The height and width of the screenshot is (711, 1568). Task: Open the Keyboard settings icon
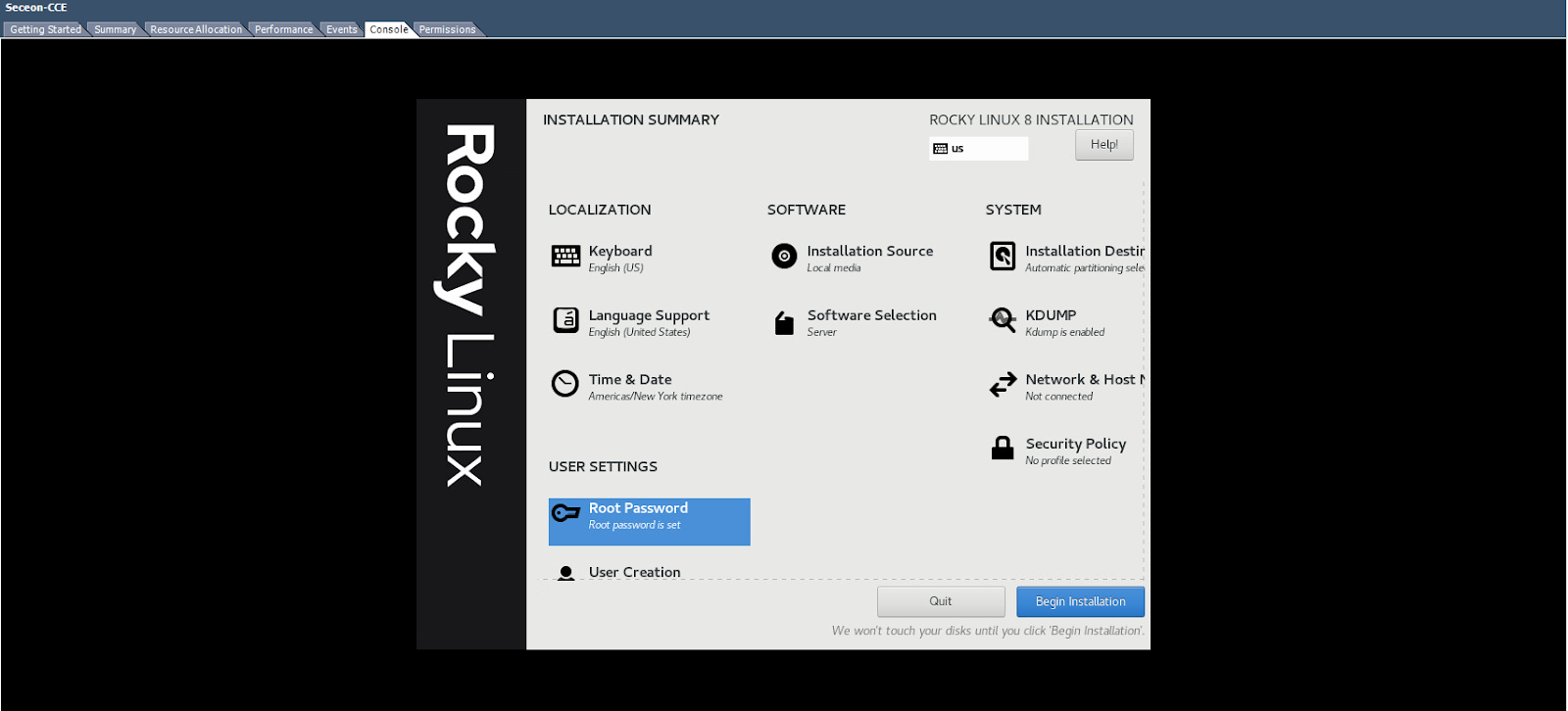(x=565, y=257)
